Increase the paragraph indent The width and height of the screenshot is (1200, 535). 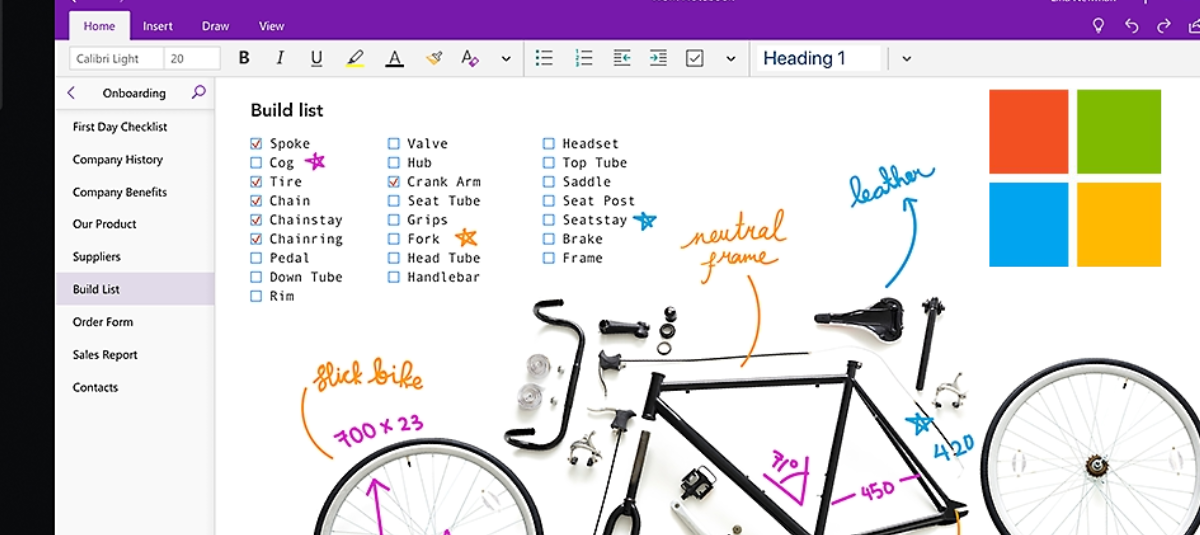[x=657, y=58]
